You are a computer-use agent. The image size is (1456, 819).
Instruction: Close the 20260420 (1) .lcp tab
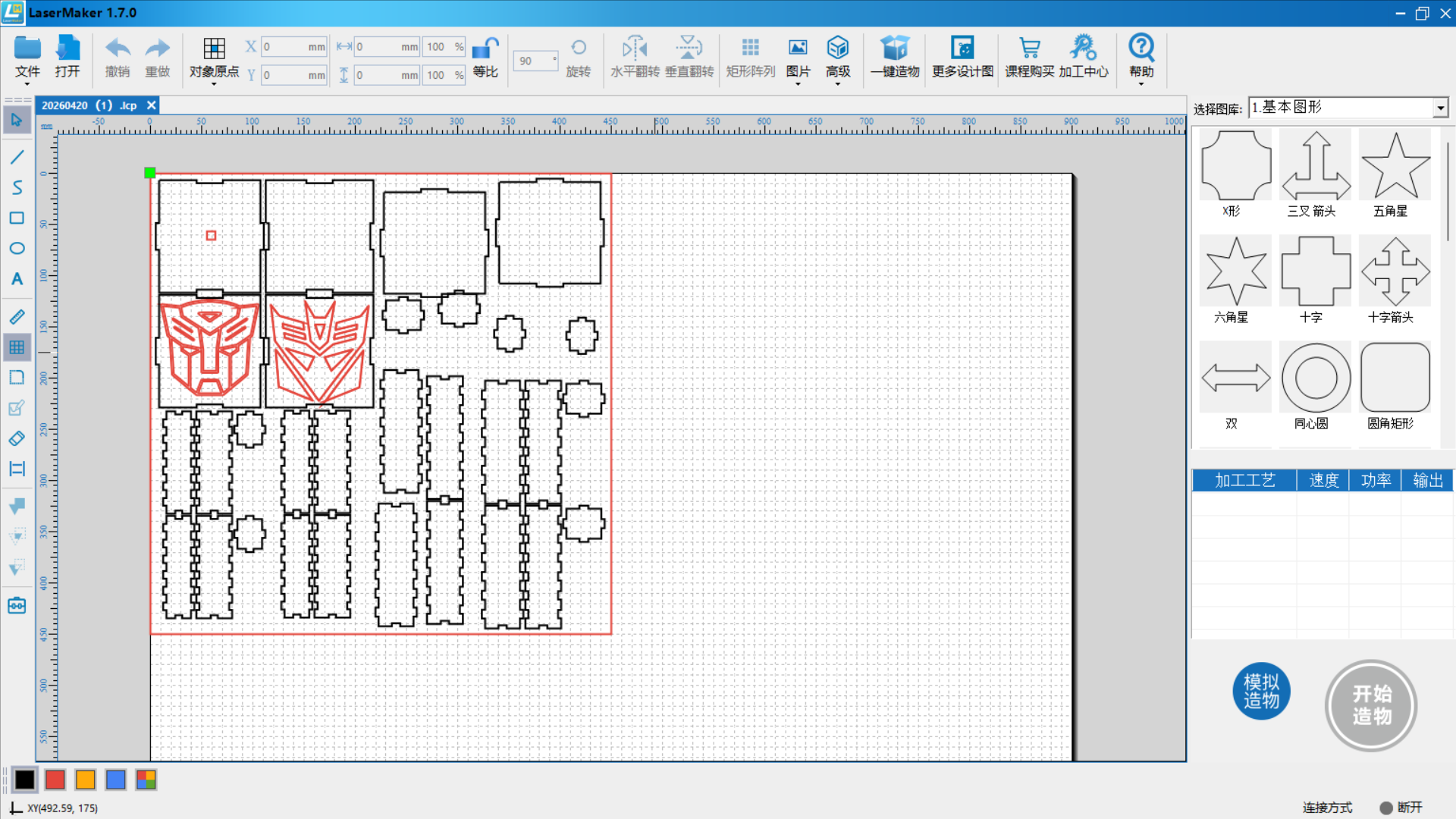pyautogui.click(x=151, y=105)
